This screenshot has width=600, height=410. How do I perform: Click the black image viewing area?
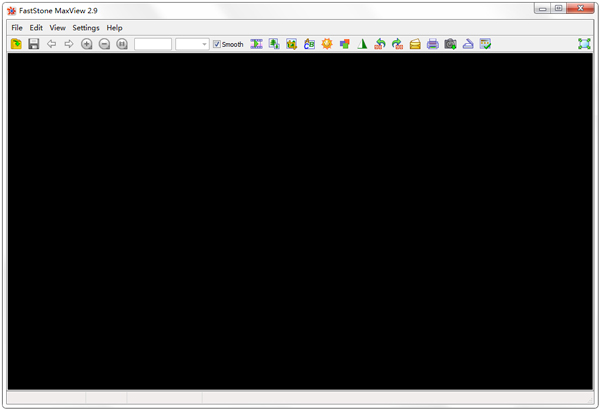300,220
